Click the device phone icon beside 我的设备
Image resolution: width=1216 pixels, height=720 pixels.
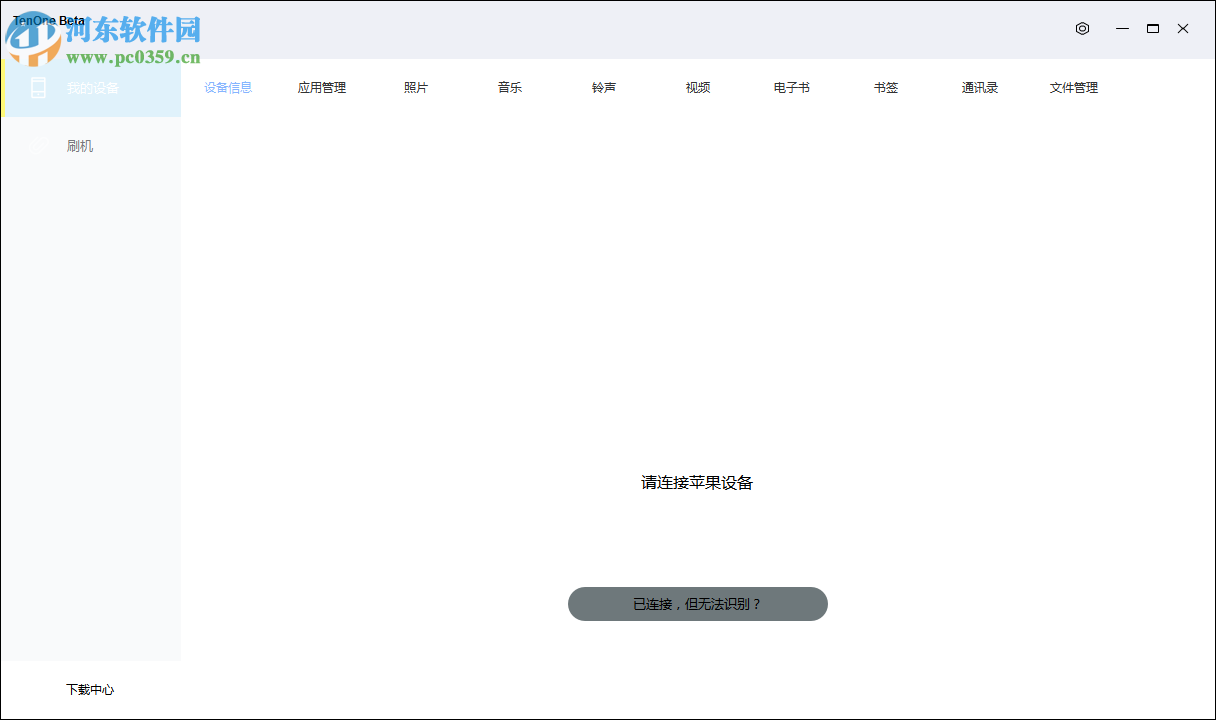38,87
